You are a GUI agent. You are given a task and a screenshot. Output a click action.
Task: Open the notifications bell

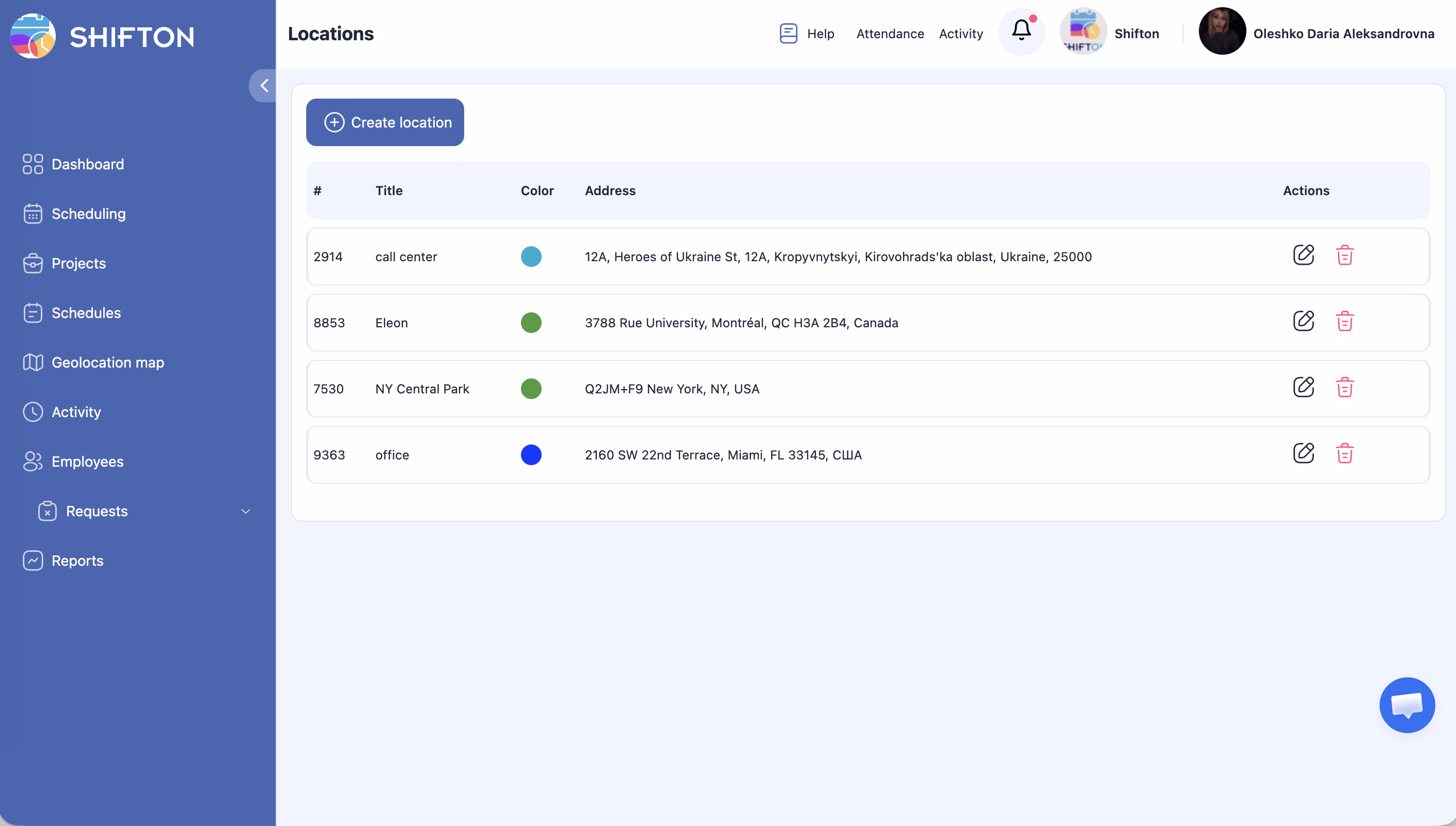pos(1021,31)
